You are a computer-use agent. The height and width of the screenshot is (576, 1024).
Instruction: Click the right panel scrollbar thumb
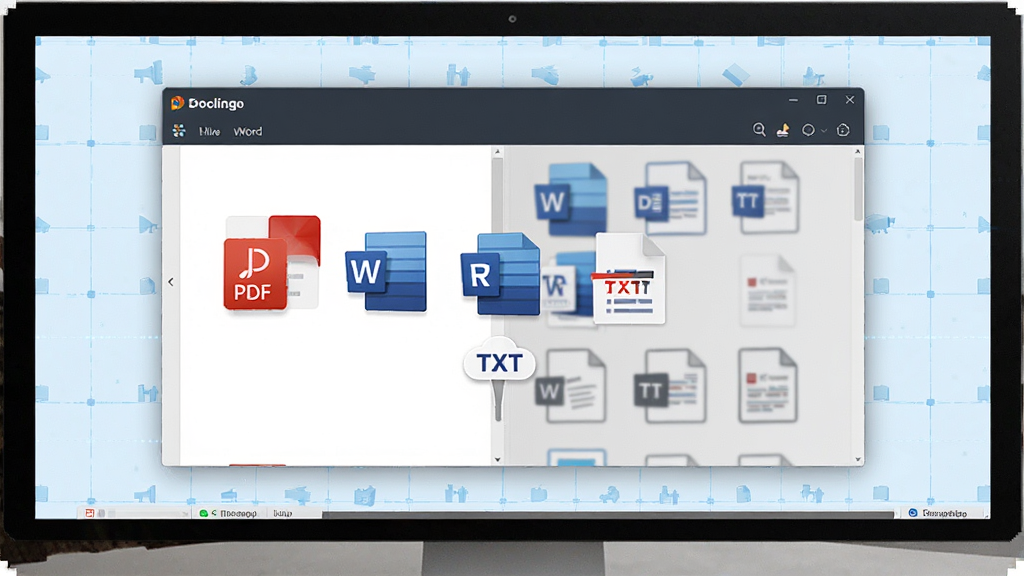(x=858, y=188)
